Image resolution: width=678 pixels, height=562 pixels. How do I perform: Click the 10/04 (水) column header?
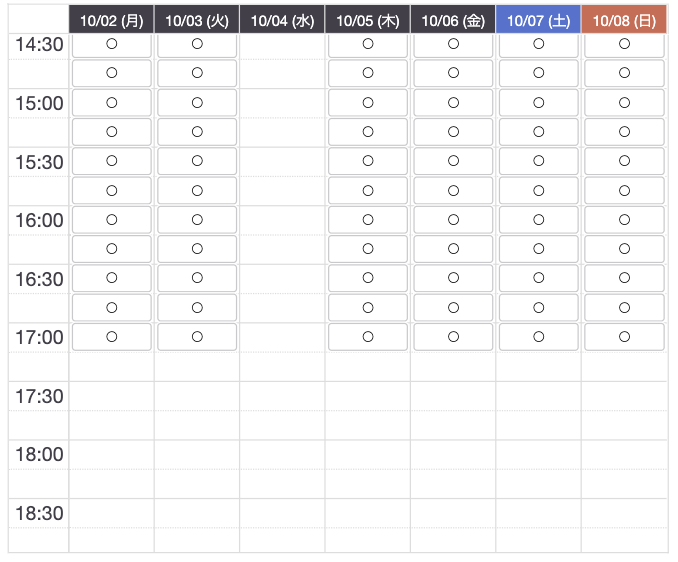coord(282,19)
